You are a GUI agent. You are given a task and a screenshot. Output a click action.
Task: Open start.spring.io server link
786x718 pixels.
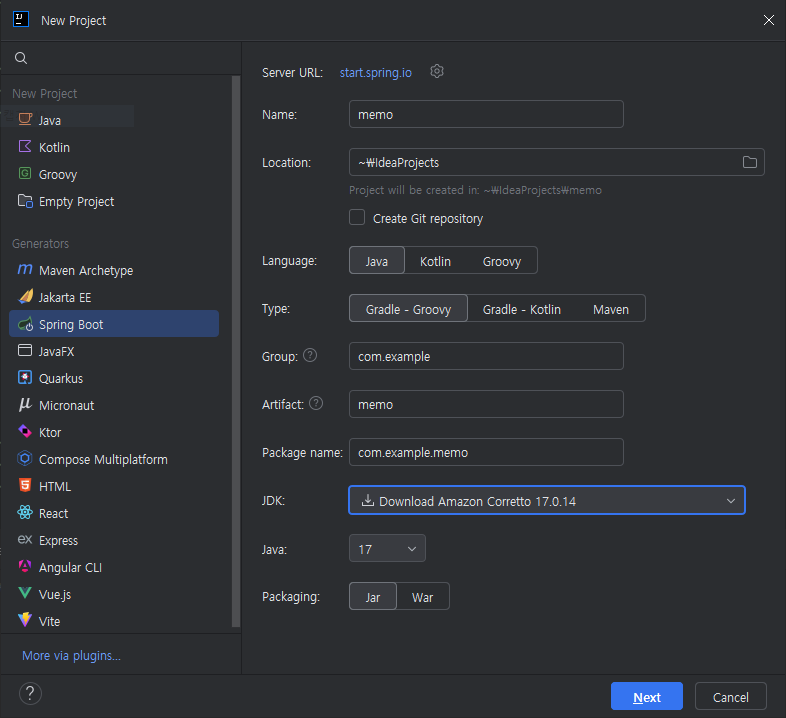[x=375, y=73]
